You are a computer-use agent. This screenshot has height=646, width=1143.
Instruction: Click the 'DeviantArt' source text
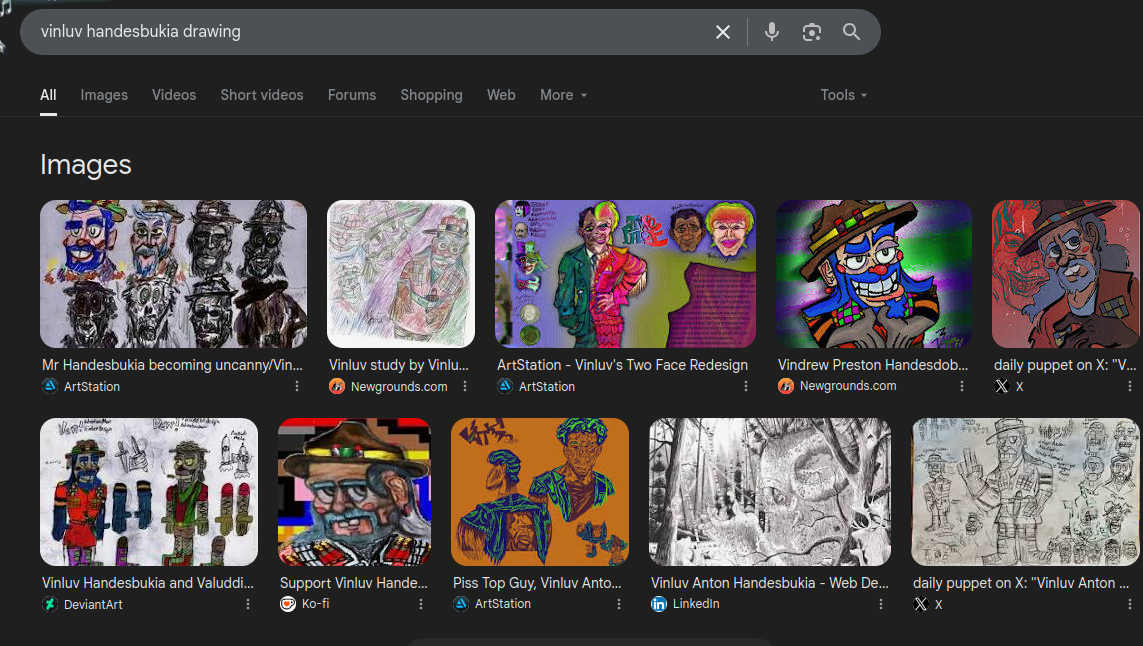click(93, 604)
